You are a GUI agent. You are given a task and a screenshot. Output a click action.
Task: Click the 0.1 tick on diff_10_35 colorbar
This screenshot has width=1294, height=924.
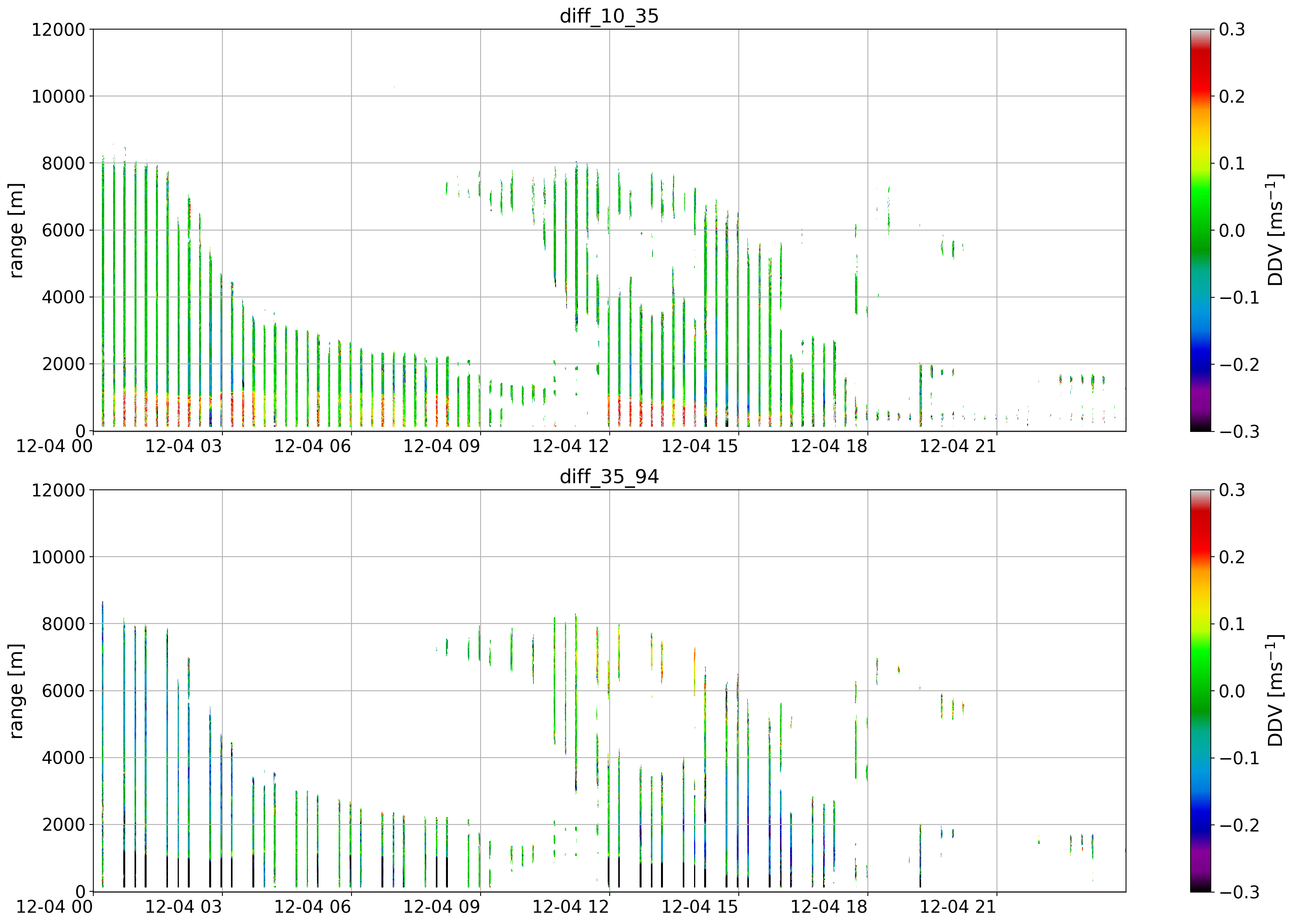click(1232, 163)
